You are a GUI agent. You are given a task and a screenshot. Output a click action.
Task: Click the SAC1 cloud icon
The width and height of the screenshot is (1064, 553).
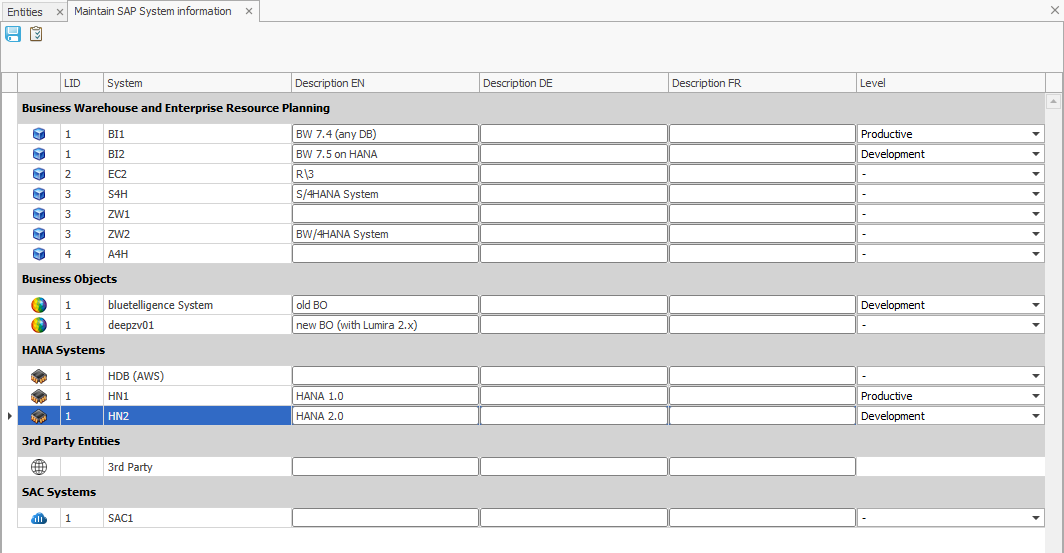pos(39,518)
